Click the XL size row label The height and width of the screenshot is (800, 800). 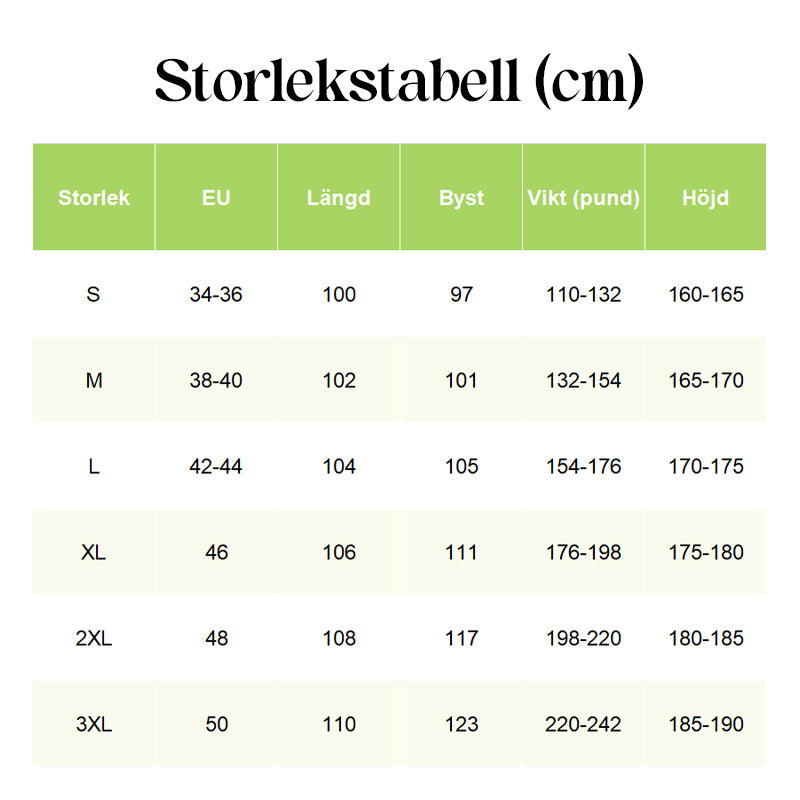pos(94,552)
